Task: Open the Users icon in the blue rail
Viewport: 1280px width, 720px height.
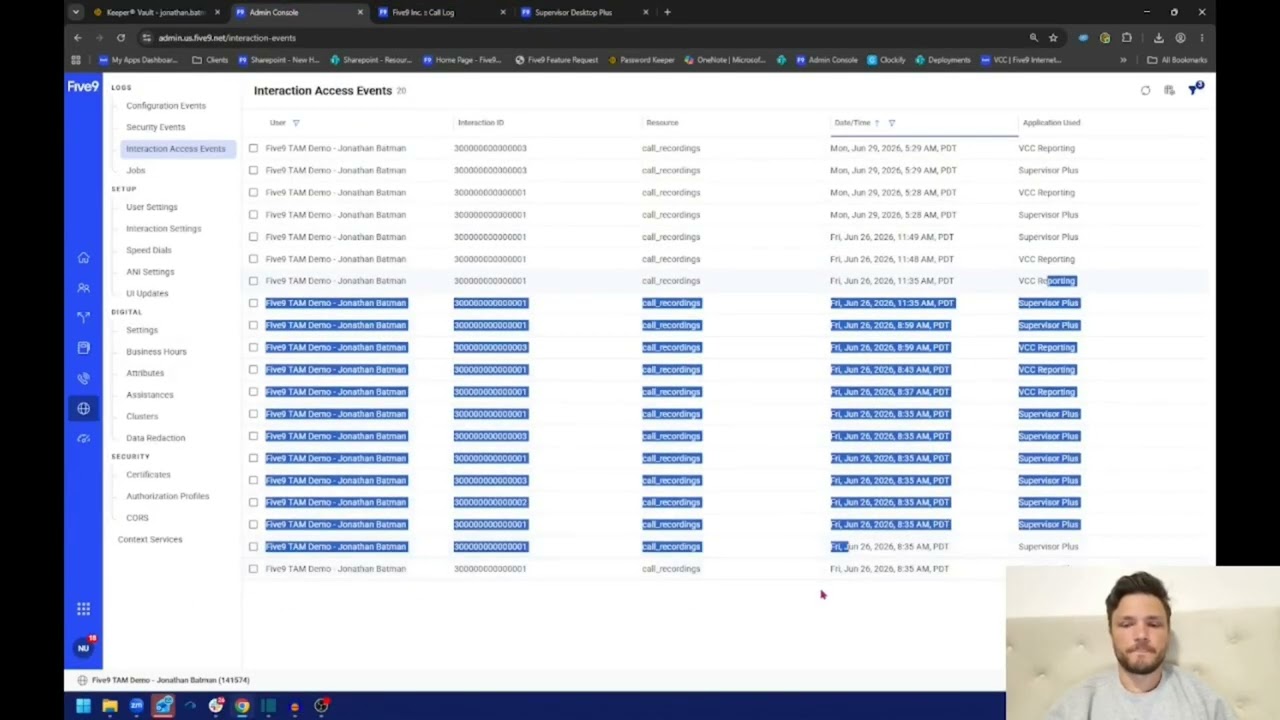Action: (x=83, y=288)
